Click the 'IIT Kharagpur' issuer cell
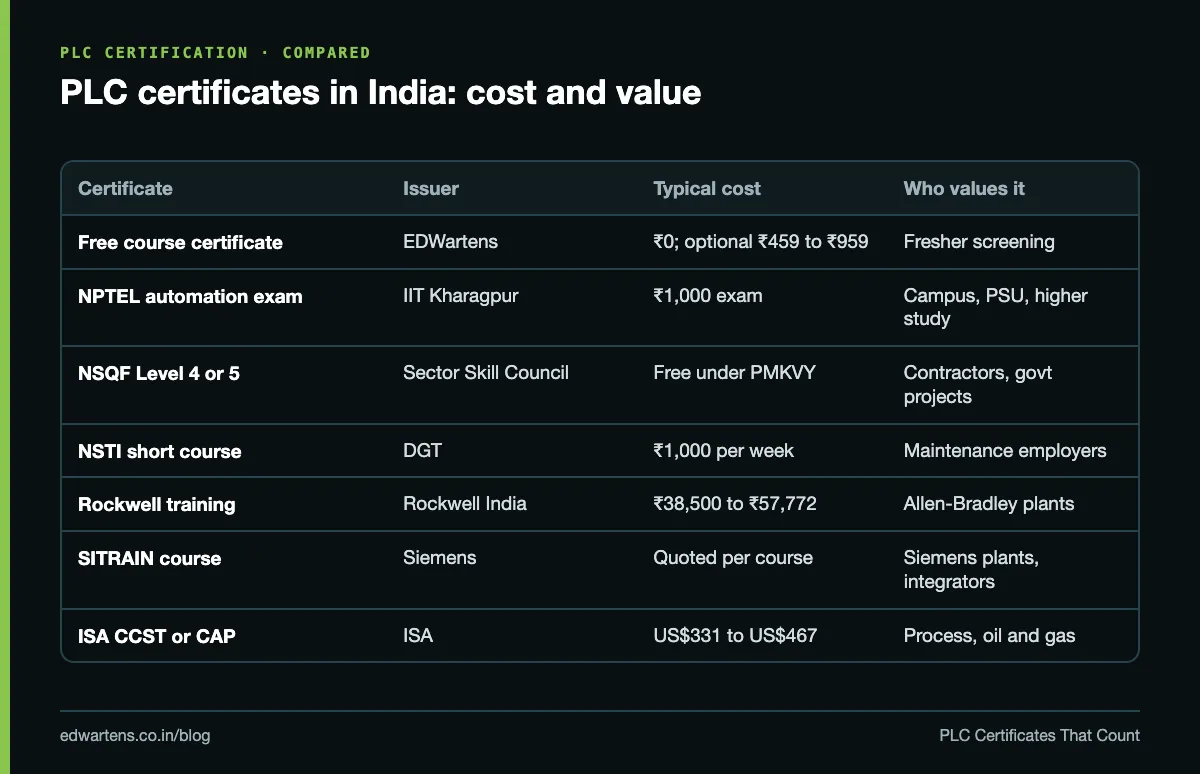Viewport: 1200px width, 774px height. point(461,296)
